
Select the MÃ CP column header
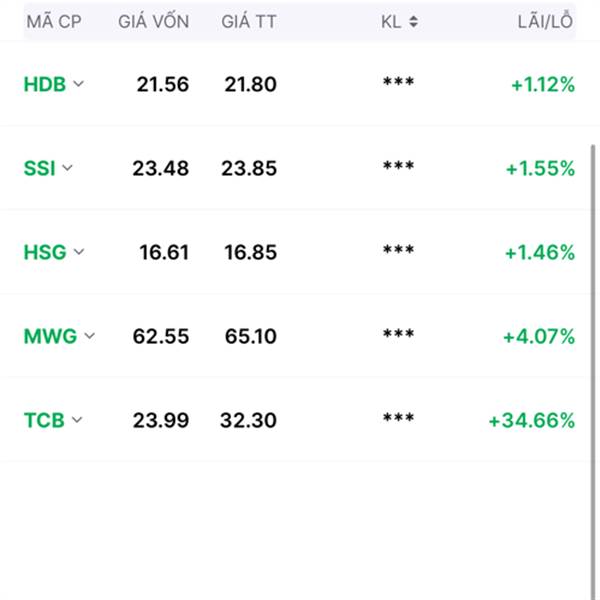pyautogui.click(x=54, y=21)
